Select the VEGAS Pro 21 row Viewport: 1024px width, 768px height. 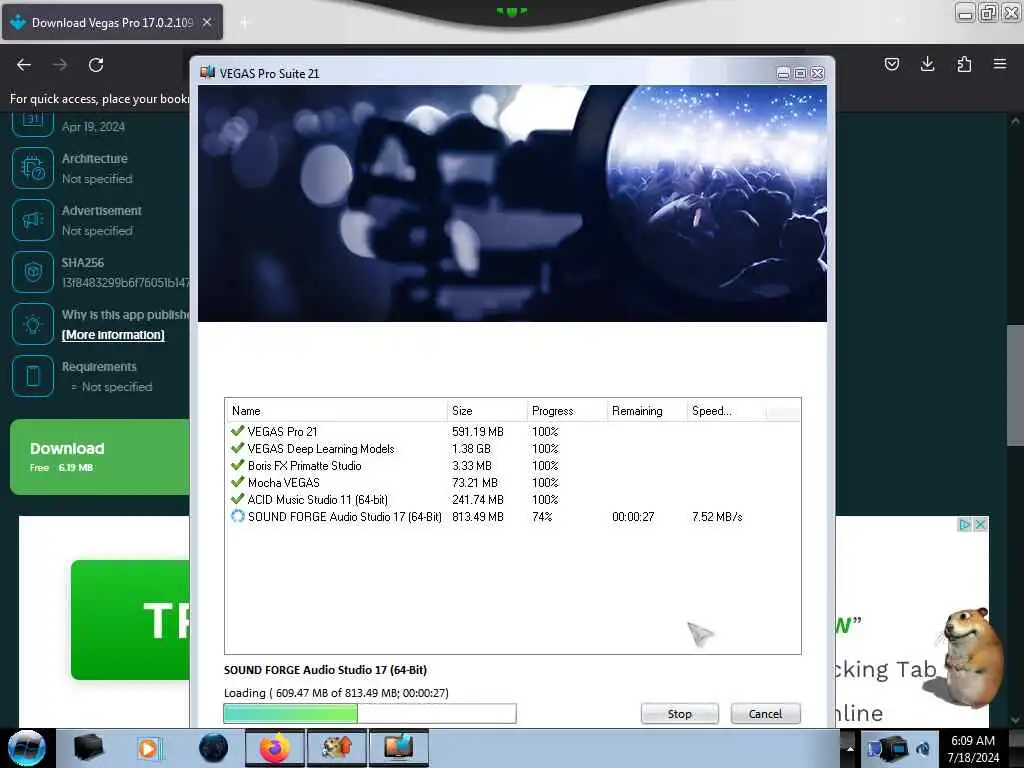(x=513, y=432)
